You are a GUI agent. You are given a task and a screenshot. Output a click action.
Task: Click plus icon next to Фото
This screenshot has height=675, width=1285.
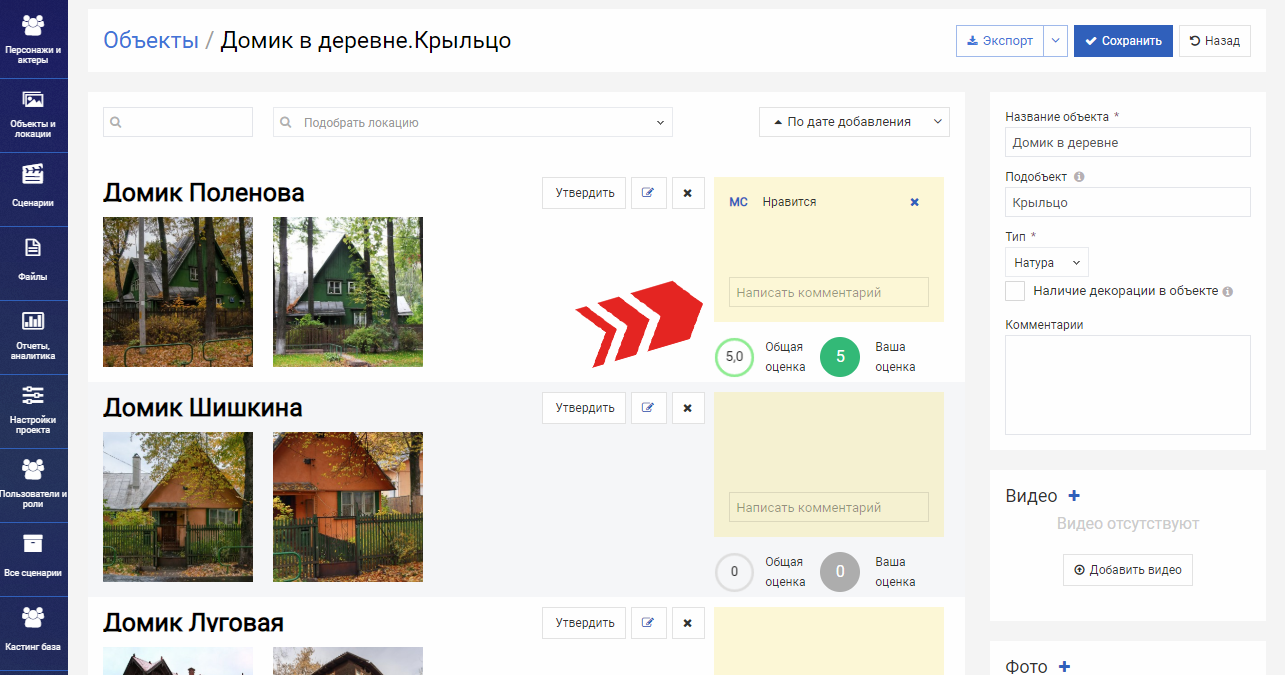(1064, 667)
